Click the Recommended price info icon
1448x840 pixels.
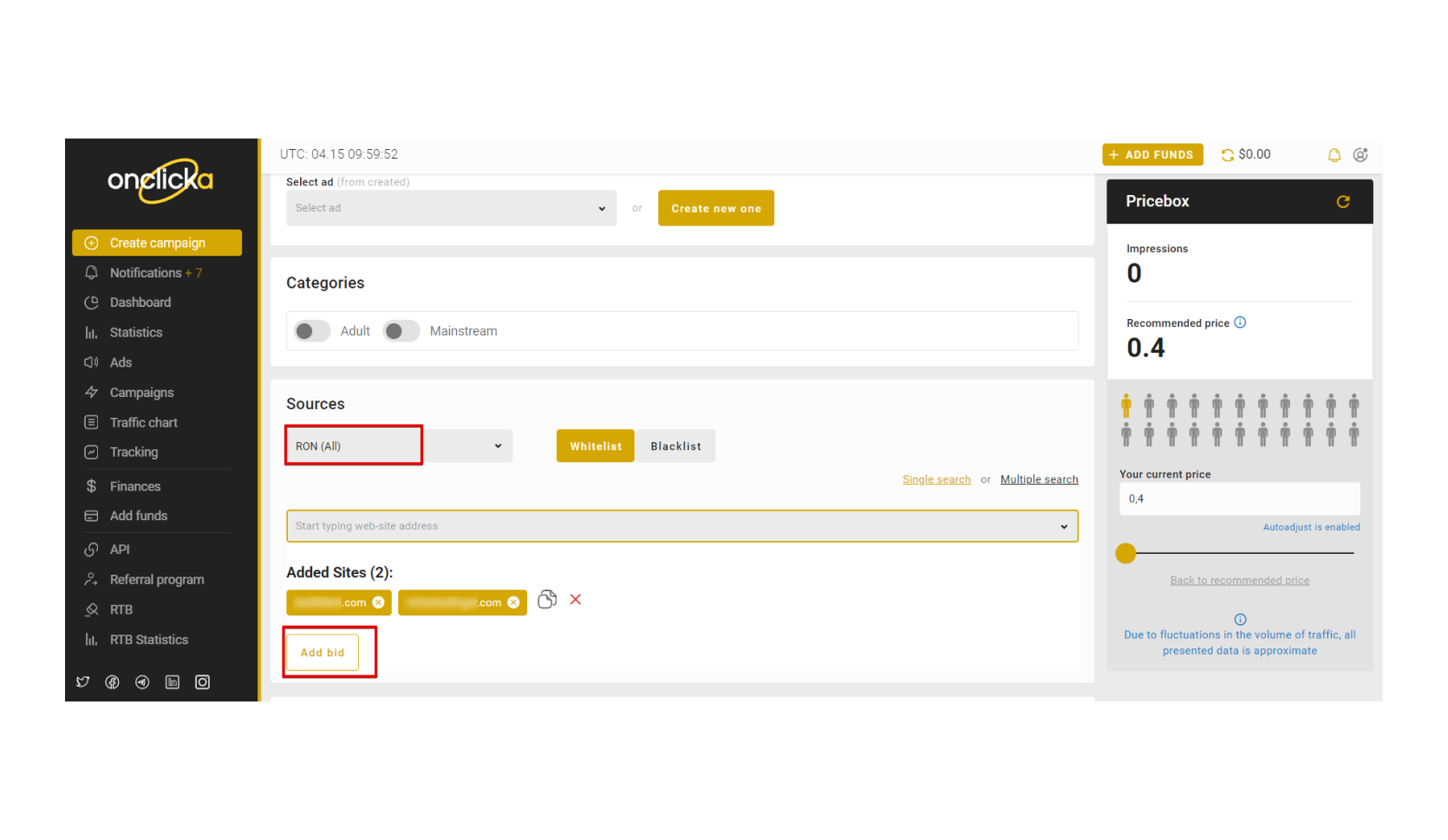click(x=1240, y=322)
